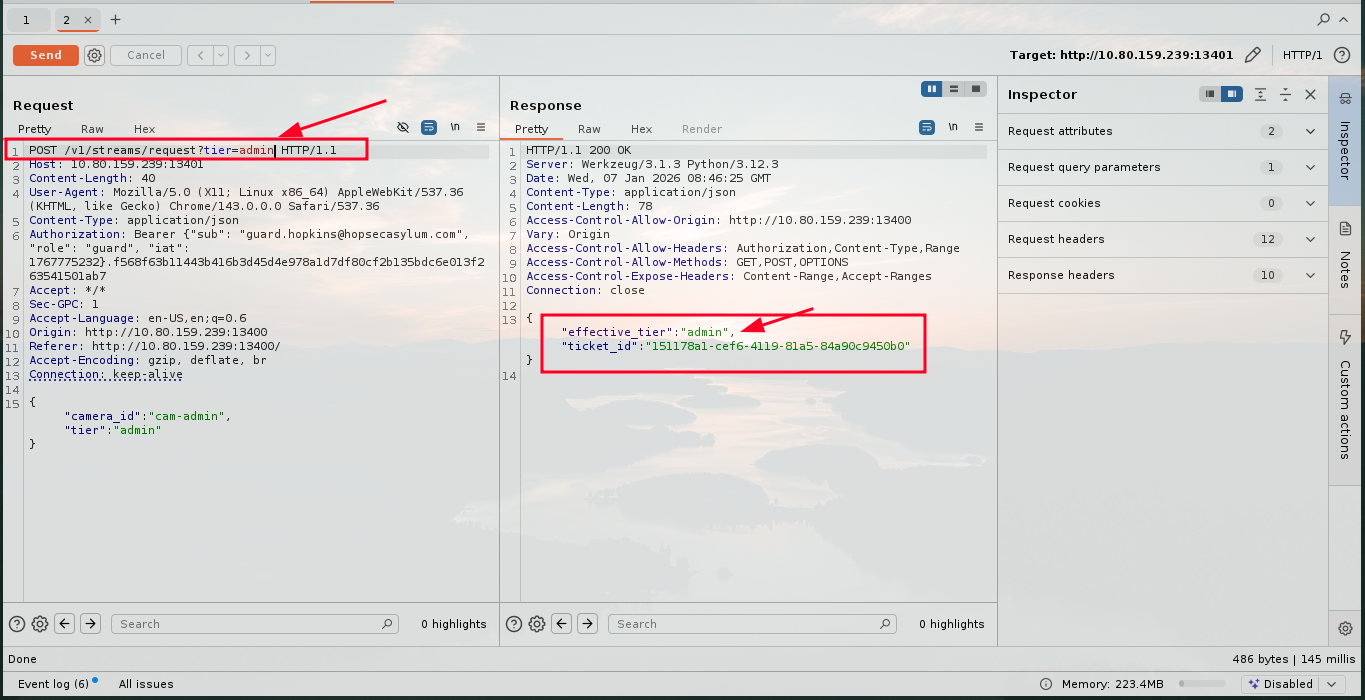This screenshot has height=700, width=1365.
Task: Switch Request view to Hex tab
Action: click(x=144, y=129)
